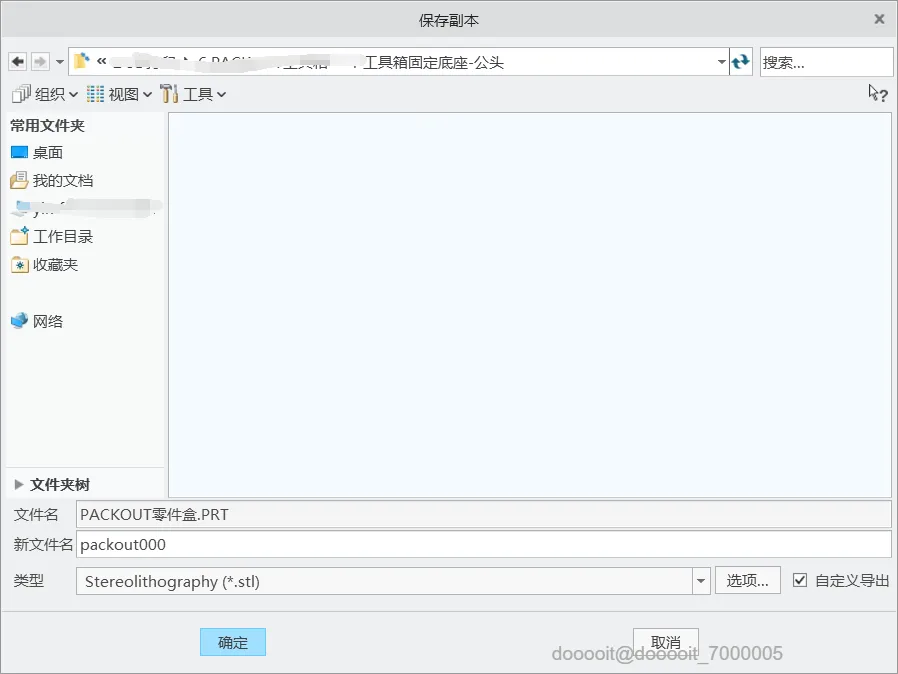Click the forward navigation arrow
Screen dimensions: 898x674
pos(40,61)
